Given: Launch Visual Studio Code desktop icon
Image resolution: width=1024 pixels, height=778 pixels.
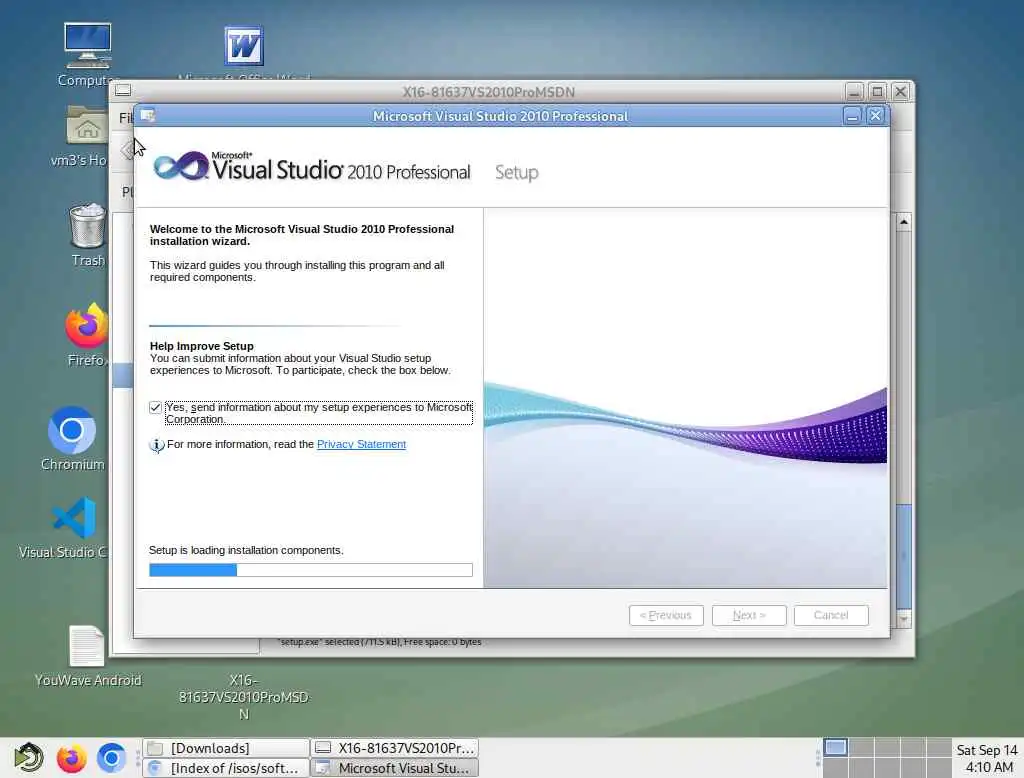Looking at the screenshot, I should tap(74, 518).
